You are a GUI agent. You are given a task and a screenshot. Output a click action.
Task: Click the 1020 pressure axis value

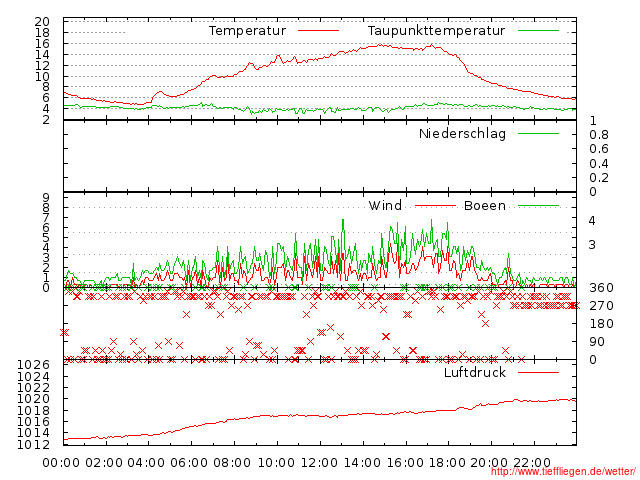pos(33,399)
